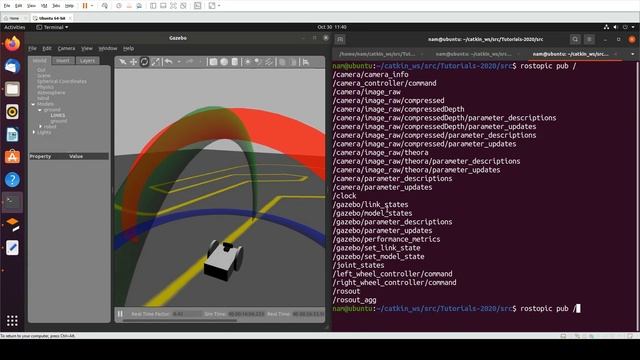Open the terminal new tab button

click(x=340, y=39)
